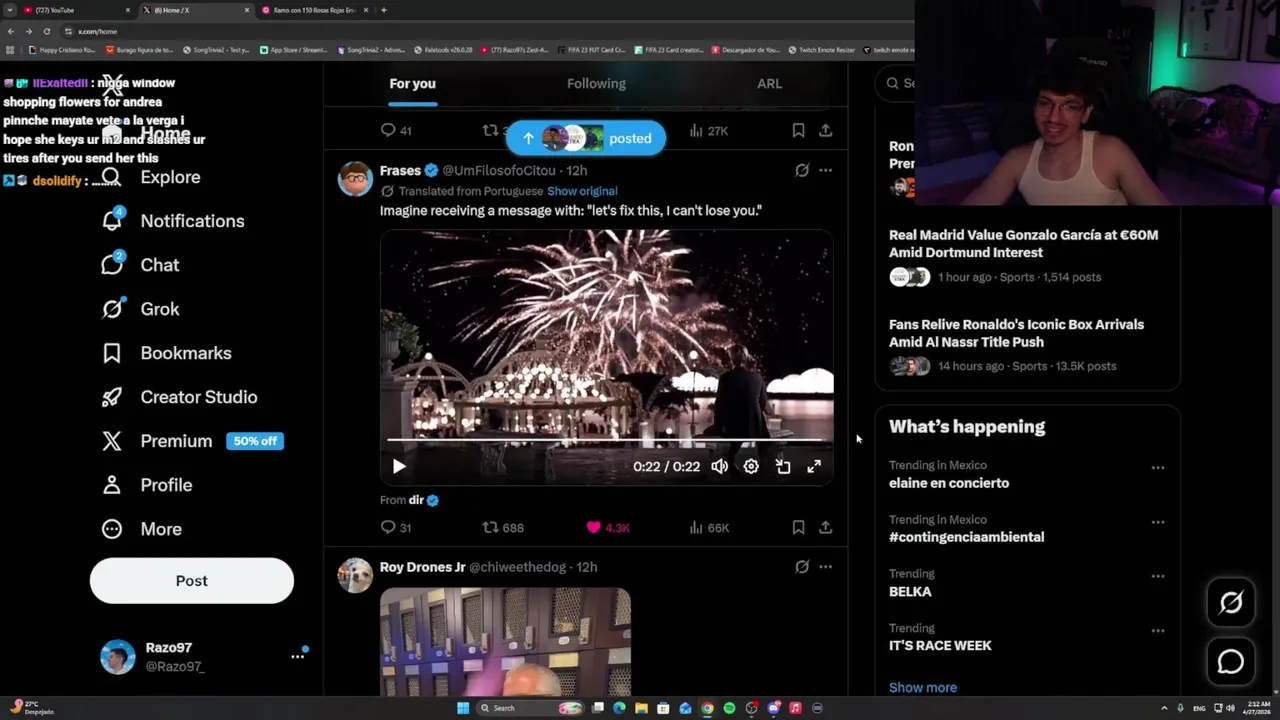Open video settings gear
Image resolution: width=1280 pixels, height=720 pixels.
point(751,466)
